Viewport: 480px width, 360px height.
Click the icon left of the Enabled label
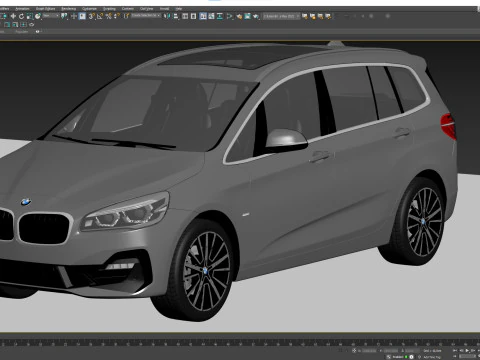click(388, 357)
